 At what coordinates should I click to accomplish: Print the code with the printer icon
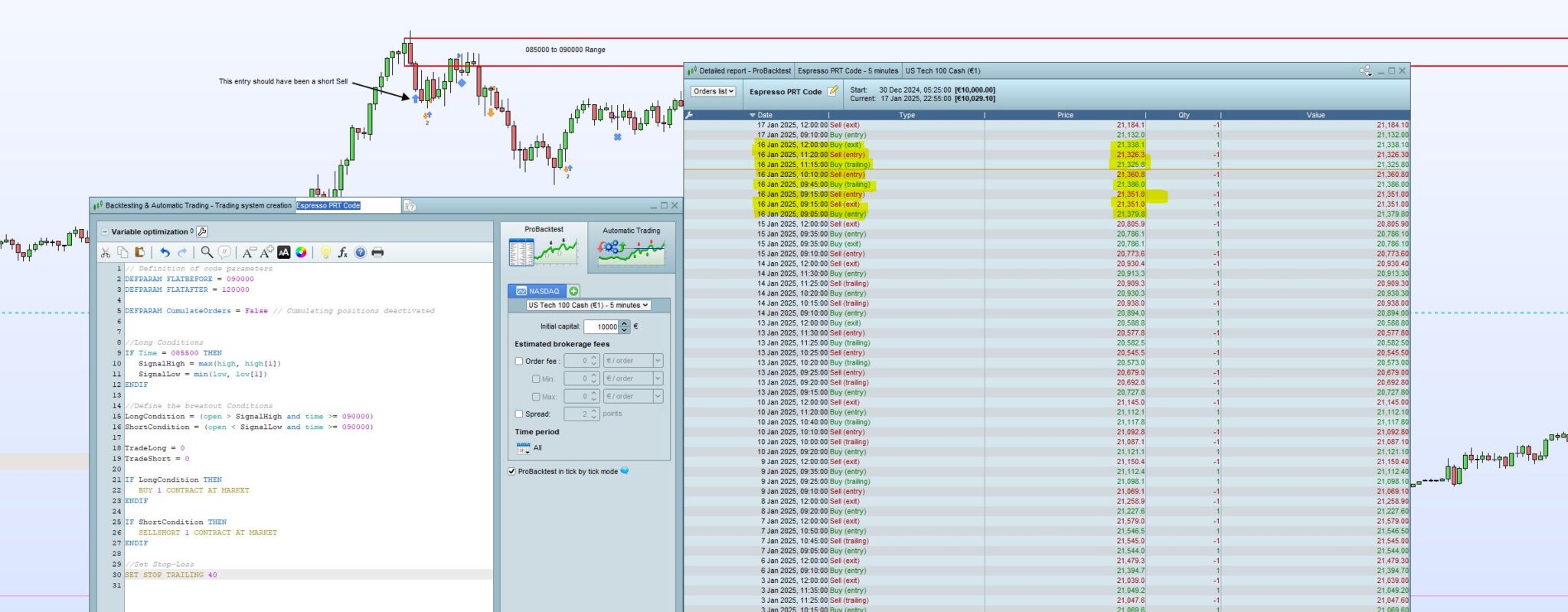[377, 252]
